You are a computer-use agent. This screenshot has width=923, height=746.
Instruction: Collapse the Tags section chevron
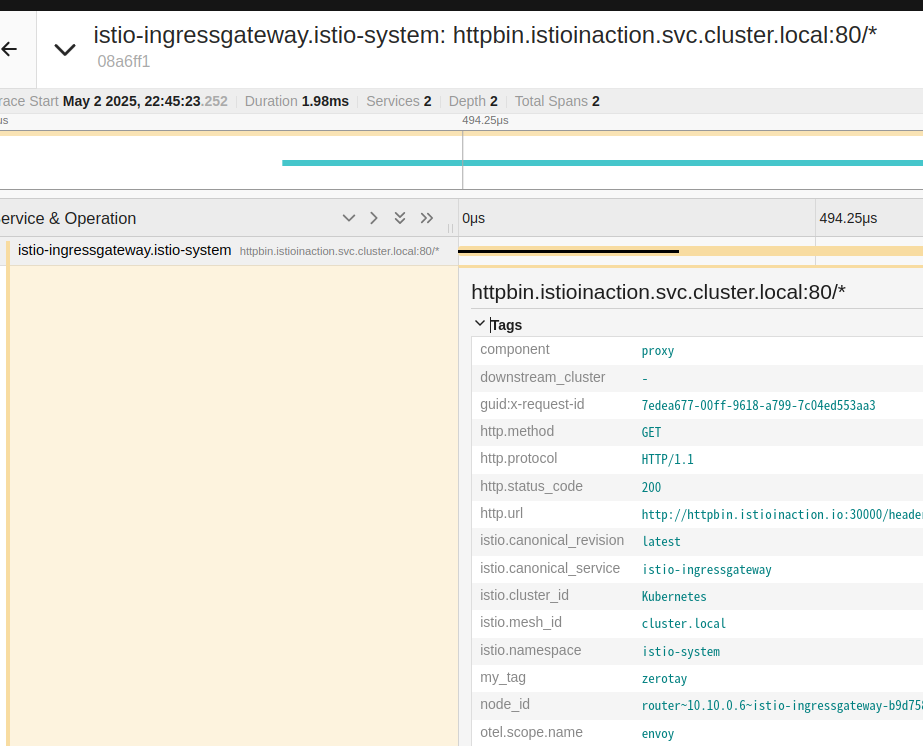(480, 323)
